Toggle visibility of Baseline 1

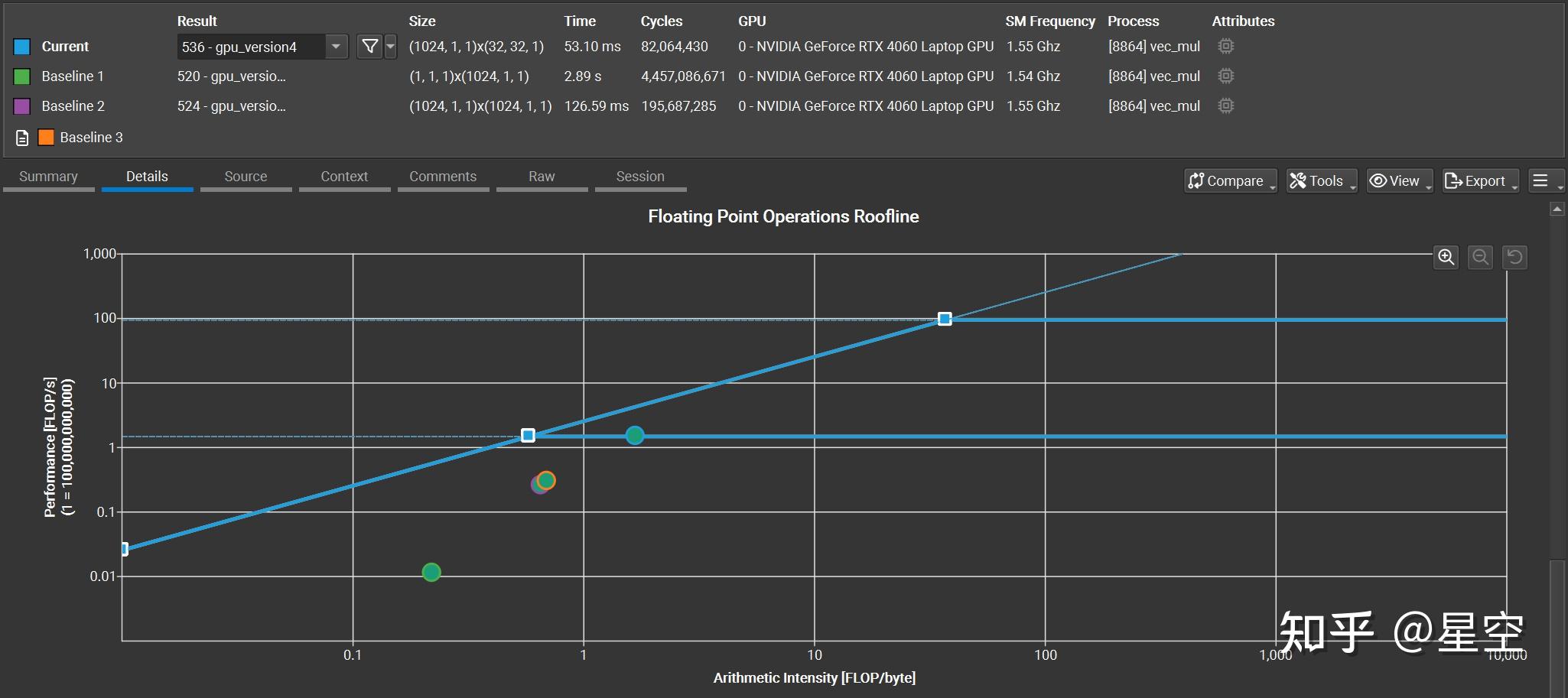click(21, 76)
